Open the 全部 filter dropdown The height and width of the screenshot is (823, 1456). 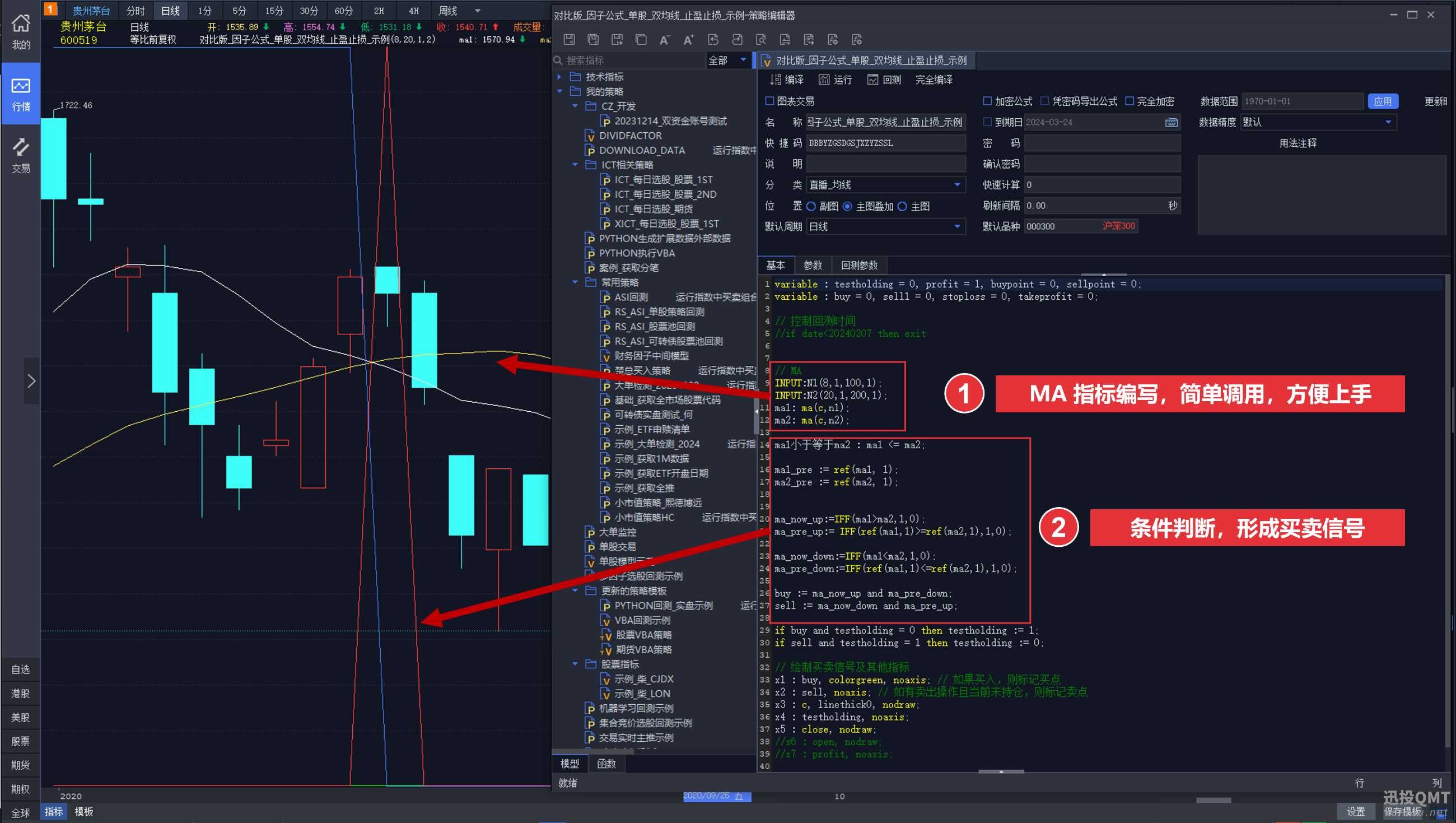[728, 60]
